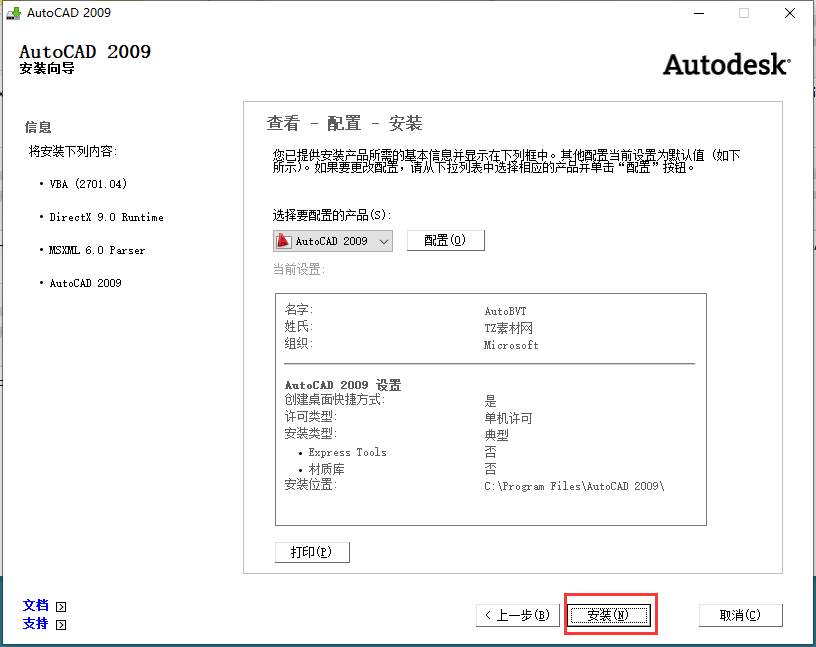
Task: Click the "当前设置:" label
Action: [299, 269]
